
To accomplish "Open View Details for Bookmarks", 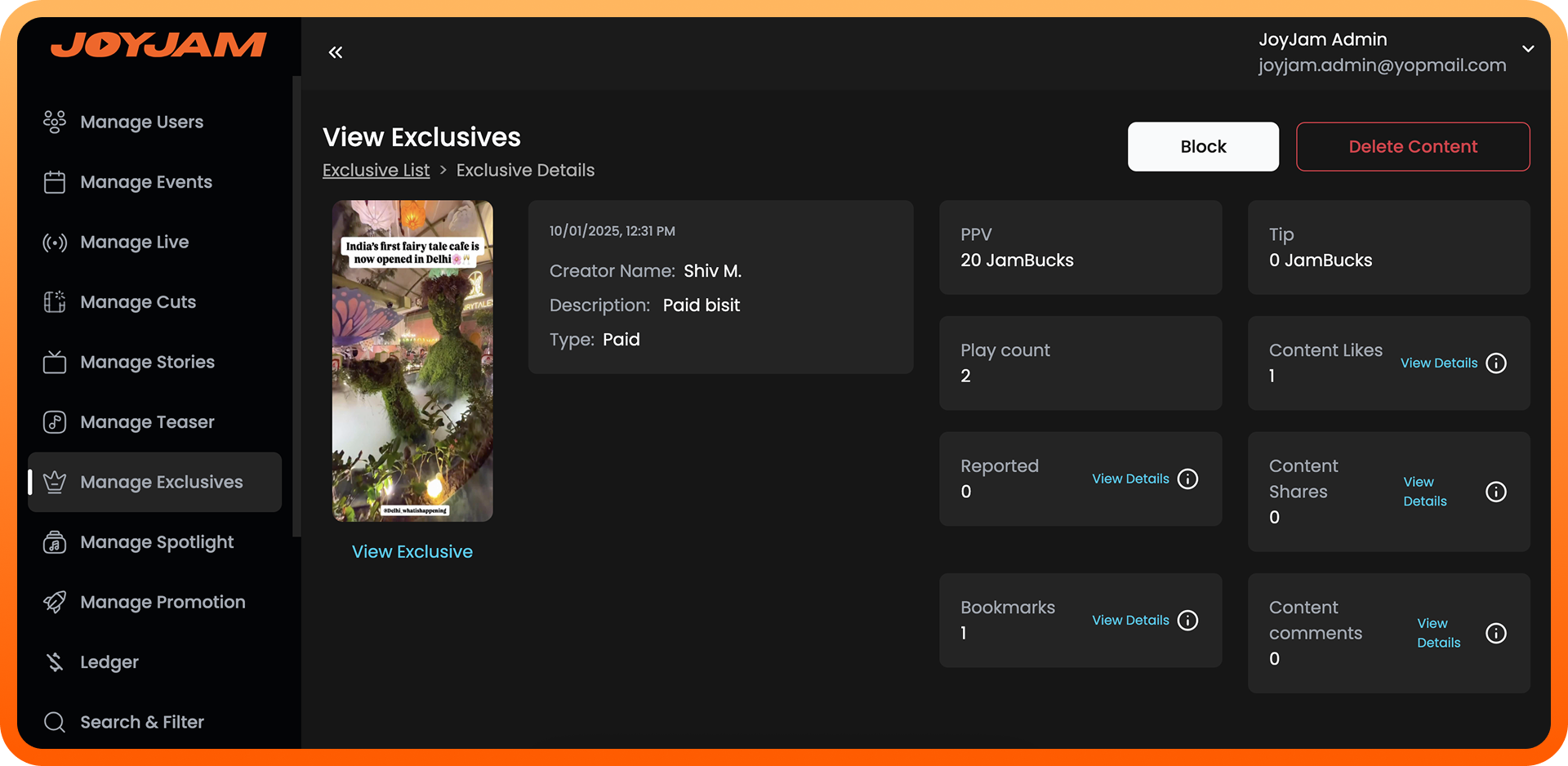I will tap(1130, 621).
